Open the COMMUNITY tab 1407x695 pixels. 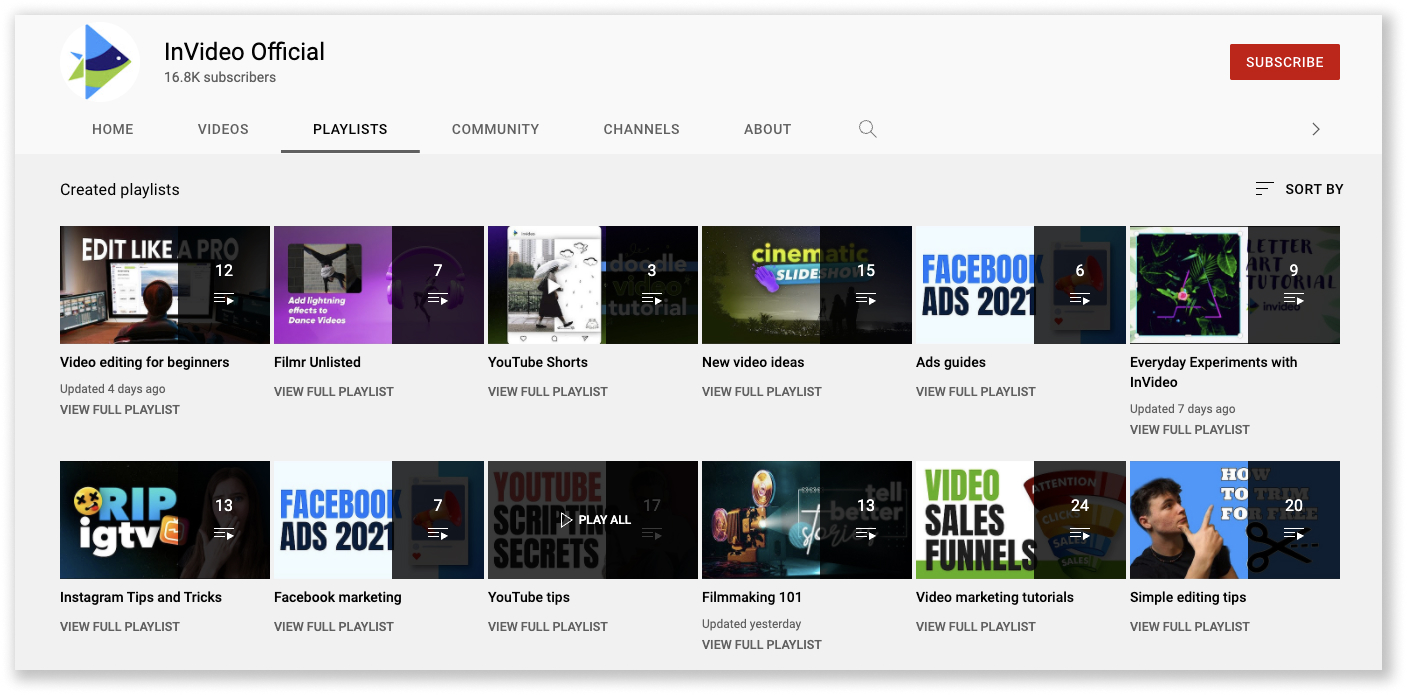[x=495, y=129]
